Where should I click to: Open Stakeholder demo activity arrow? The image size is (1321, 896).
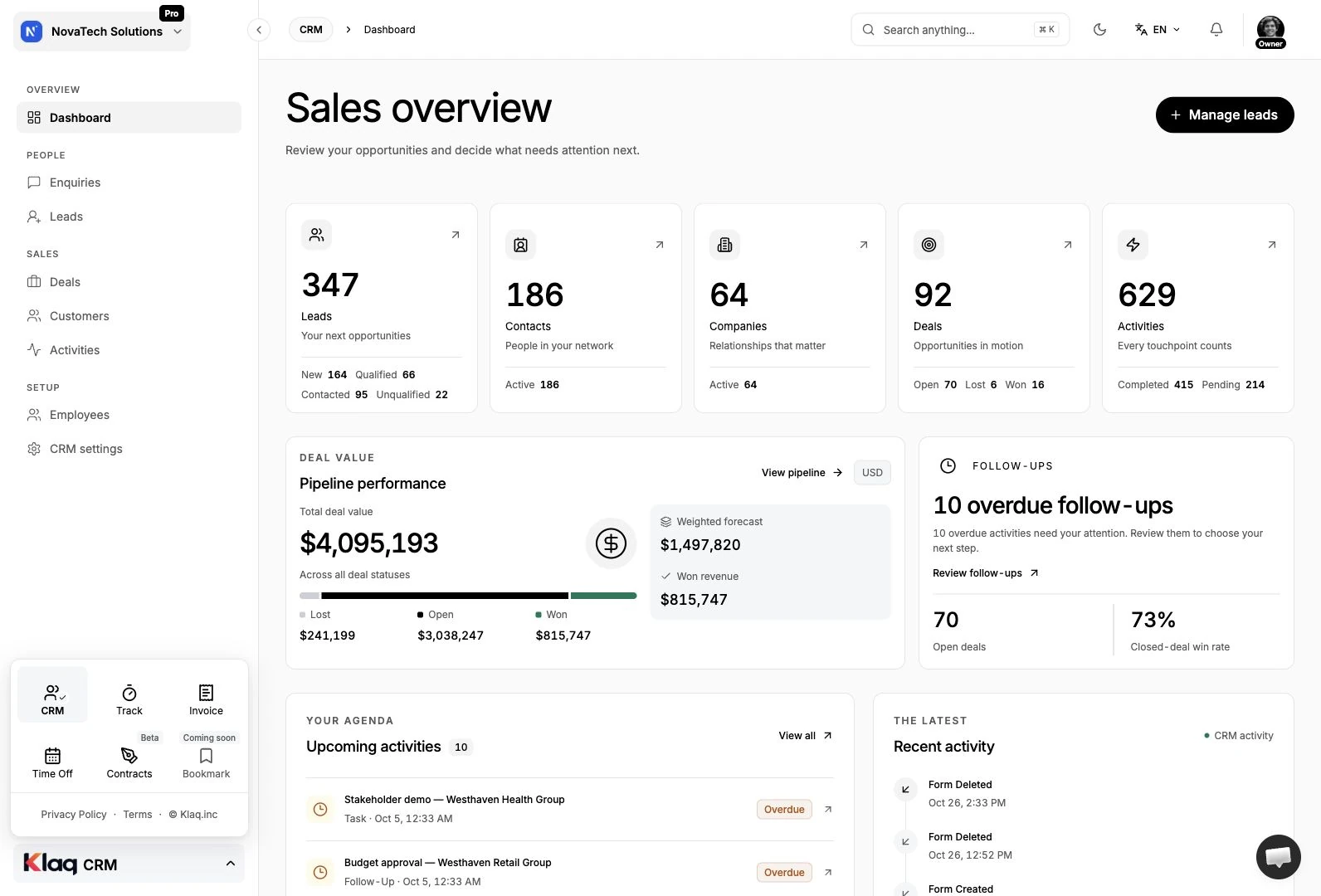(828, 809)
